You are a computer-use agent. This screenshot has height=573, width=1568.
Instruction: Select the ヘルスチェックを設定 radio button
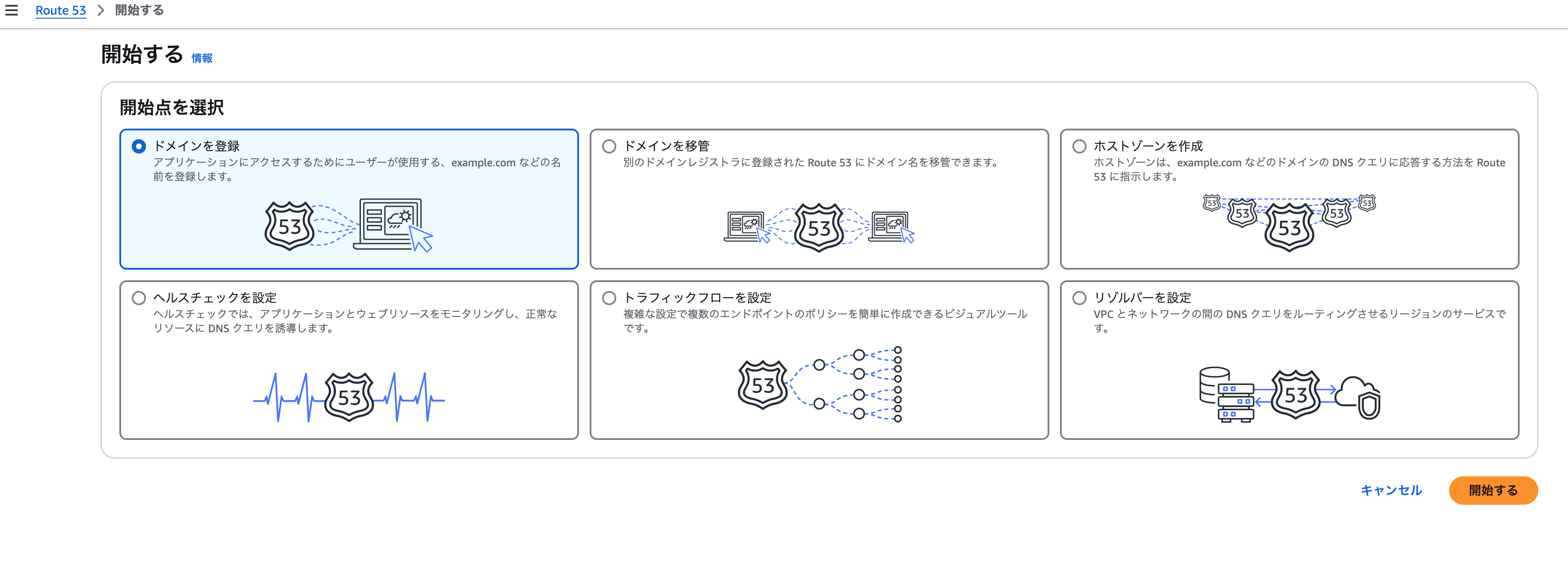(x=139, y=298)
